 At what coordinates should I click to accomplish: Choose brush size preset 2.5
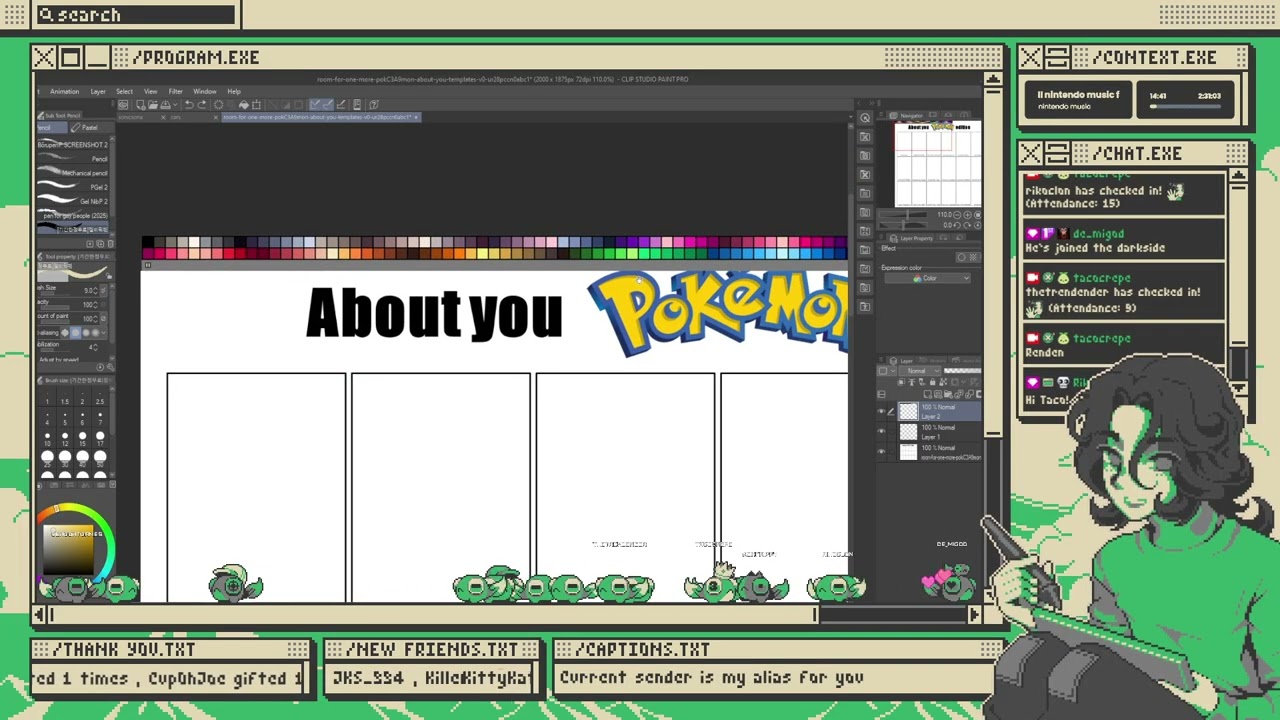[x=99, y=398]
